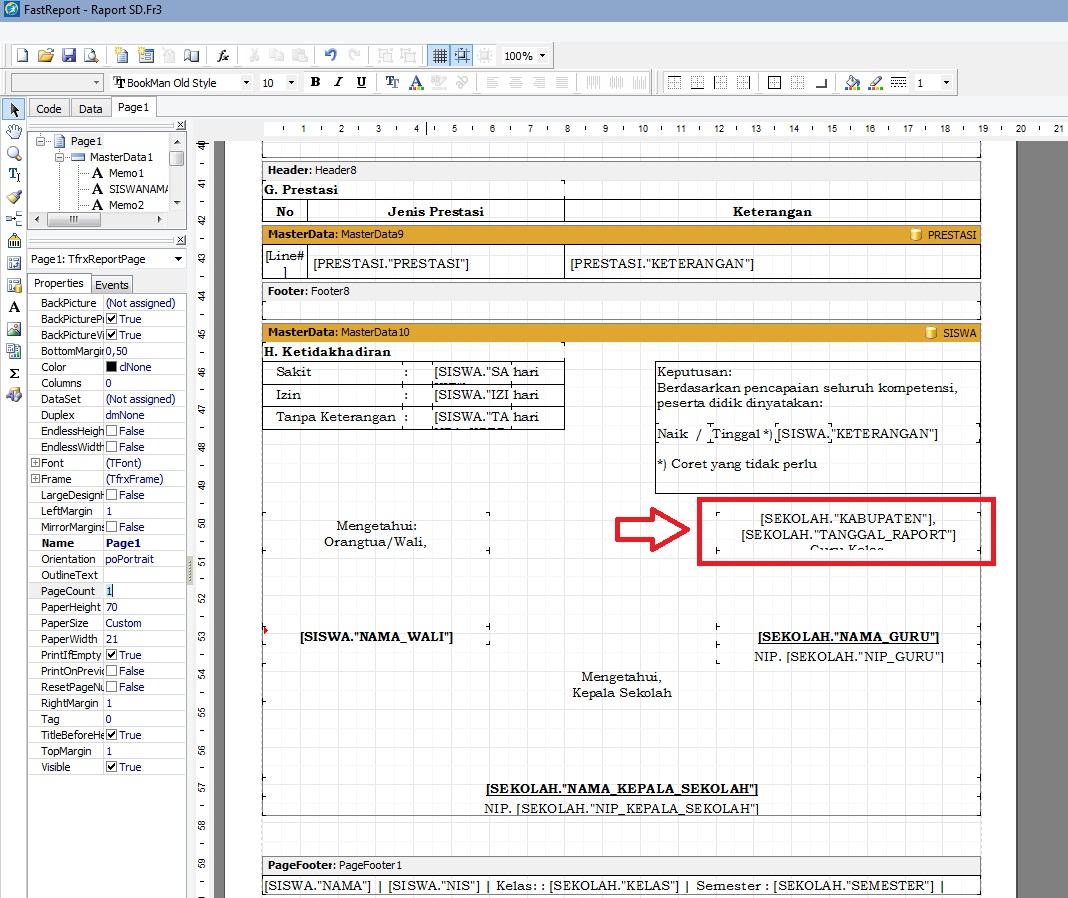Click the Undo arrow icon

tap(331, 56)
